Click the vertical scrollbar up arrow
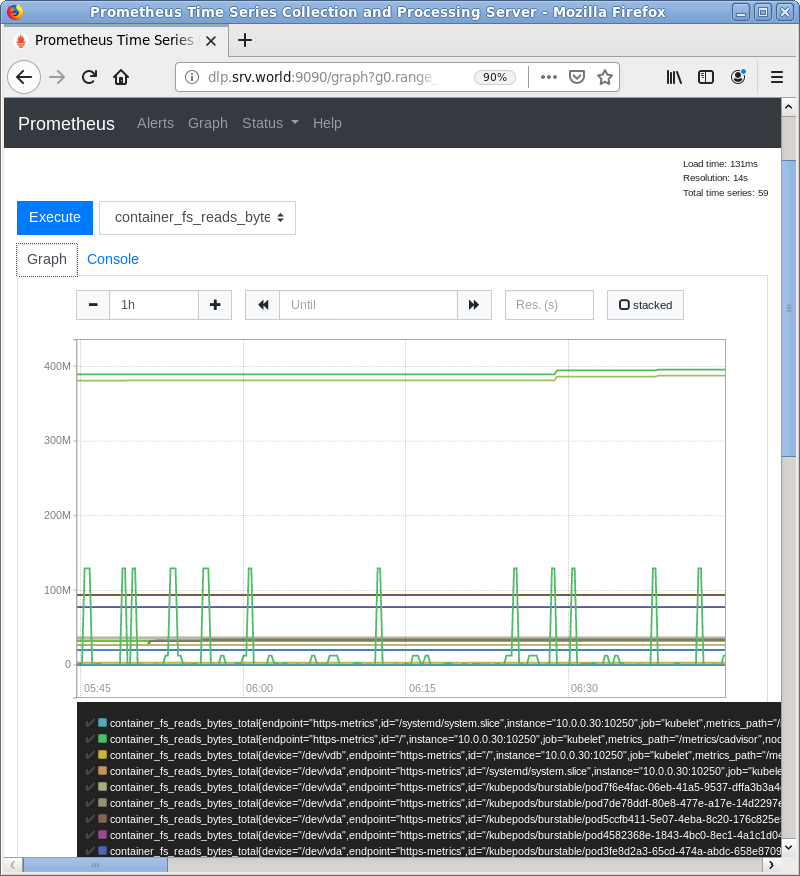Image resolution: width=800 pixels, height=876 pixels. [788, 107]
